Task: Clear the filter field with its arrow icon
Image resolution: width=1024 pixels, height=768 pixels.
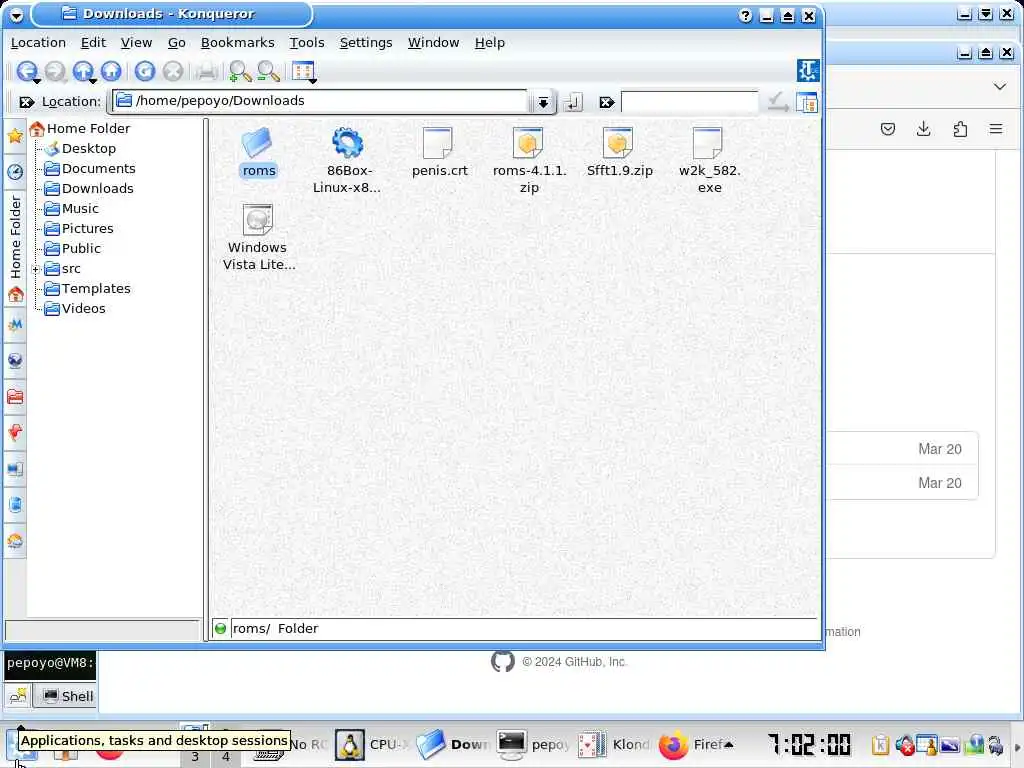Action: (x=607, y=102)
